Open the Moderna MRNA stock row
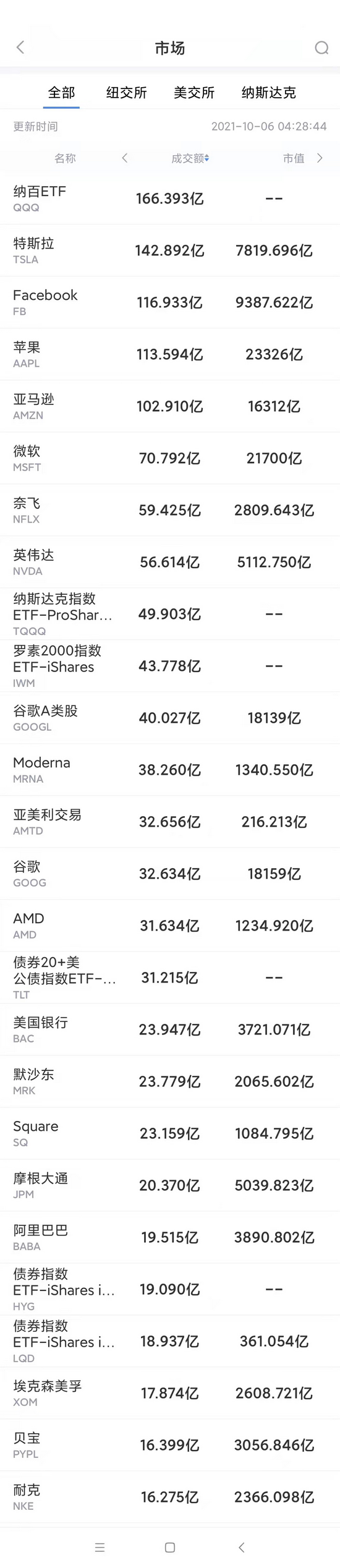Viewport: 340px width, 1568px height. point(170,770)
